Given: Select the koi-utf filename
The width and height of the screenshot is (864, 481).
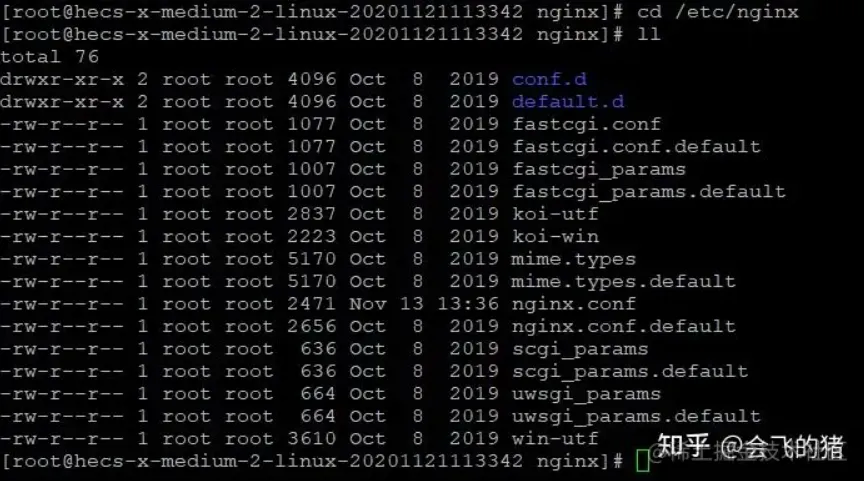Looking at the screenshot, I should [555, 214].
